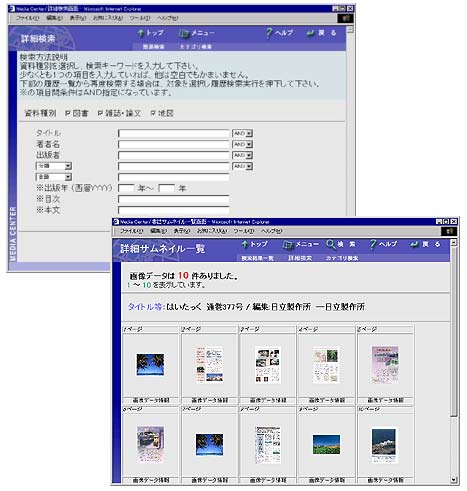
Task: Toggle the 地図 checkbox
Action: [x=153, y=114]
